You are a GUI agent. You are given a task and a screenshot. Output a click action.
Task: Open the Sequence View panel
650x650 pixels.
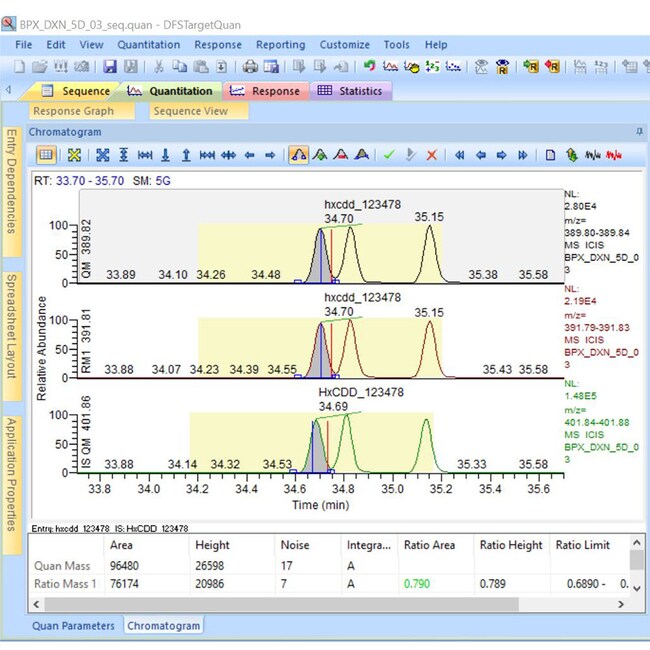190,111
